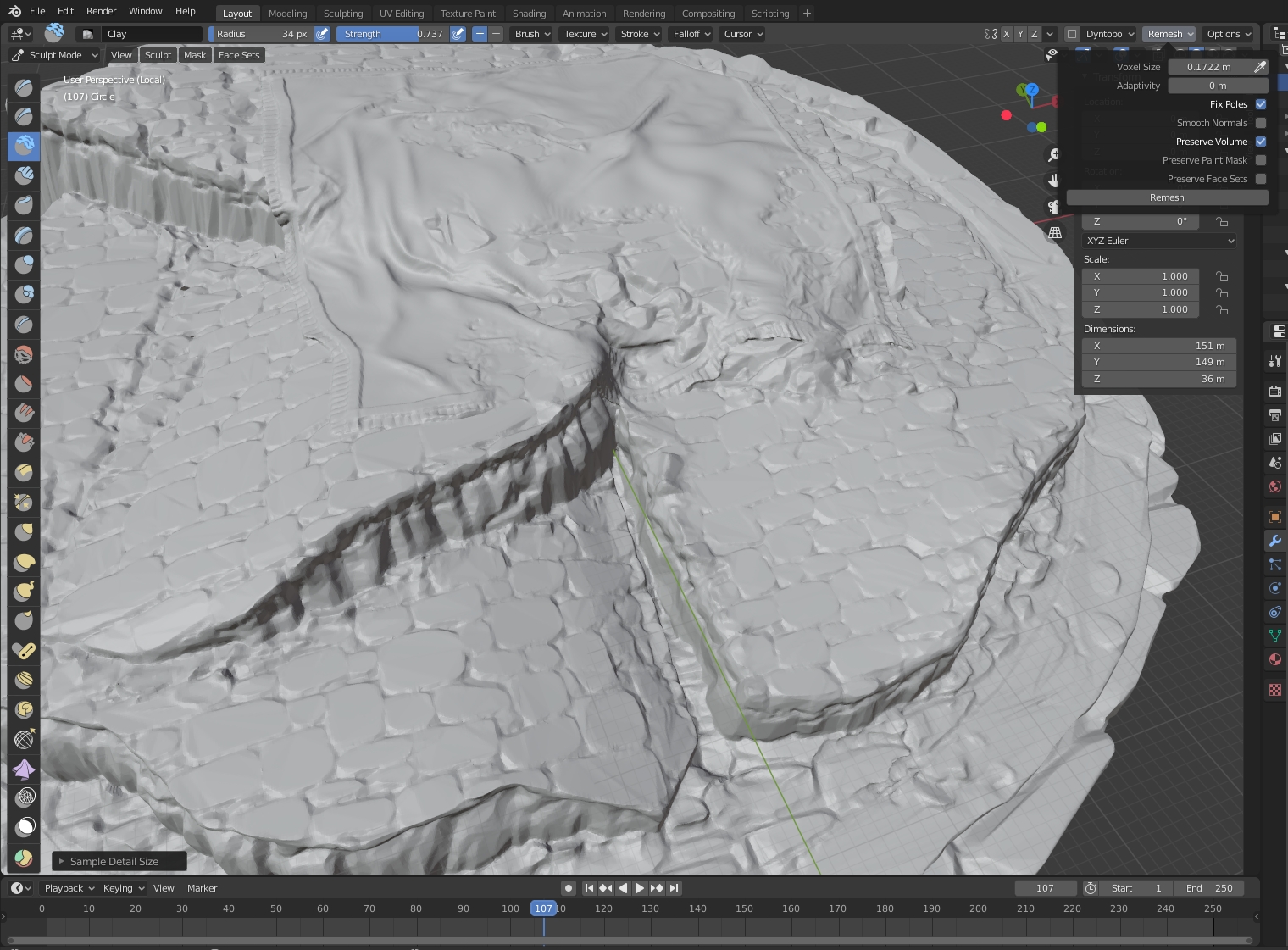Enable the Dyntopo checkbox
Screen dimensions: 1288x950
[x=1072, y=34]
